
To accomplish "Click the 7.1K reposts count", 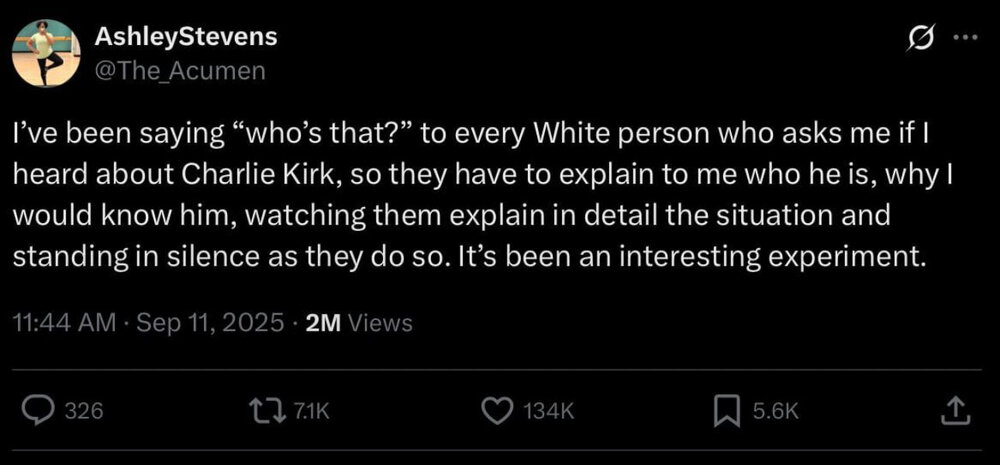I will click(309, 410).
